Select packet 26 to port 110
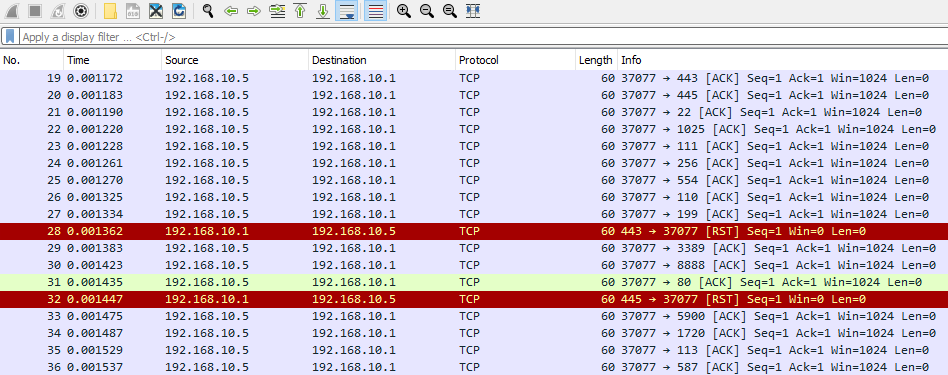 click(474, 197)
